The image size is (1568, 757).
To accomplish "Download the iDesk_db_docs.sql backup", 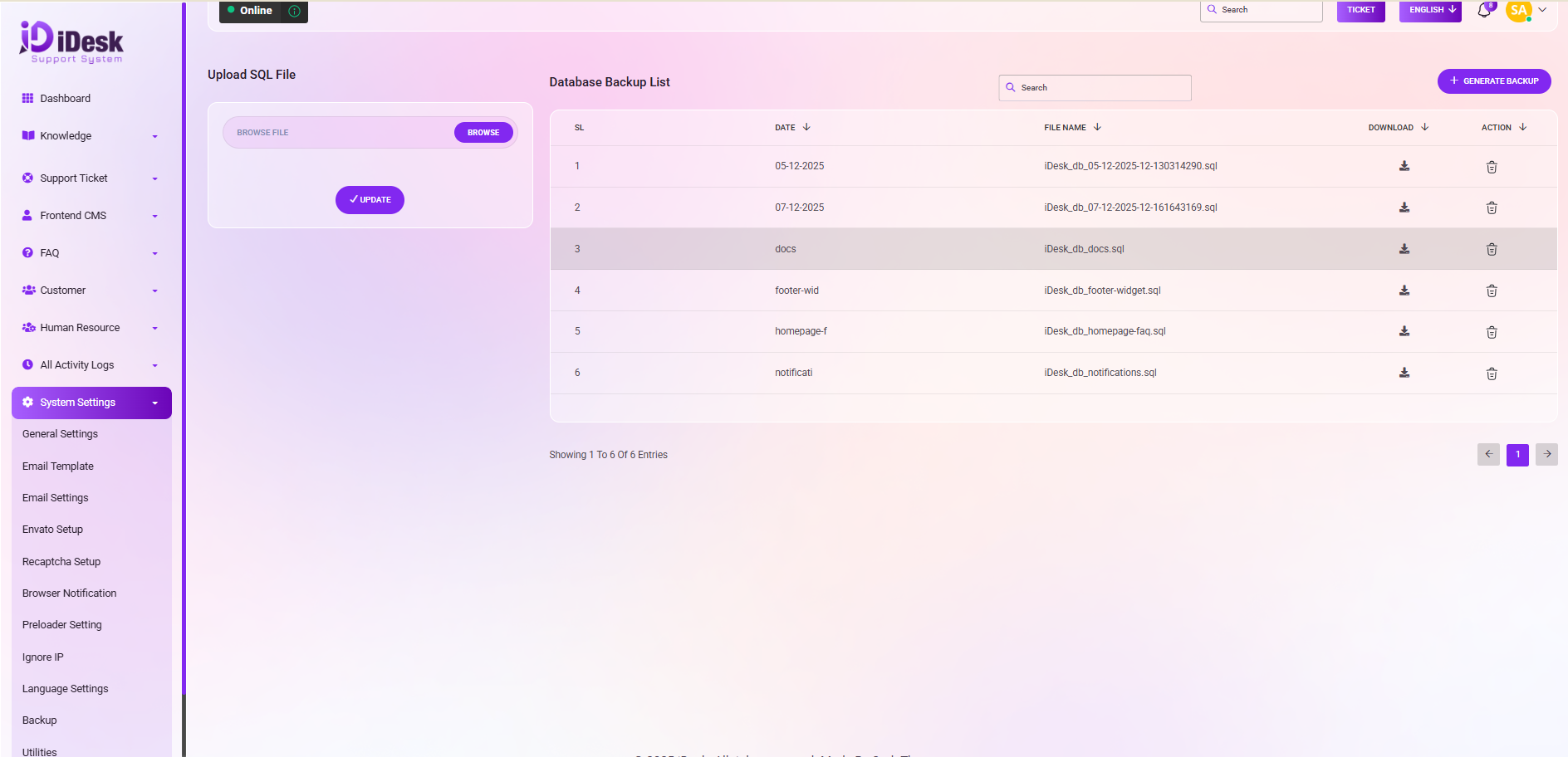I will 1404,249.
